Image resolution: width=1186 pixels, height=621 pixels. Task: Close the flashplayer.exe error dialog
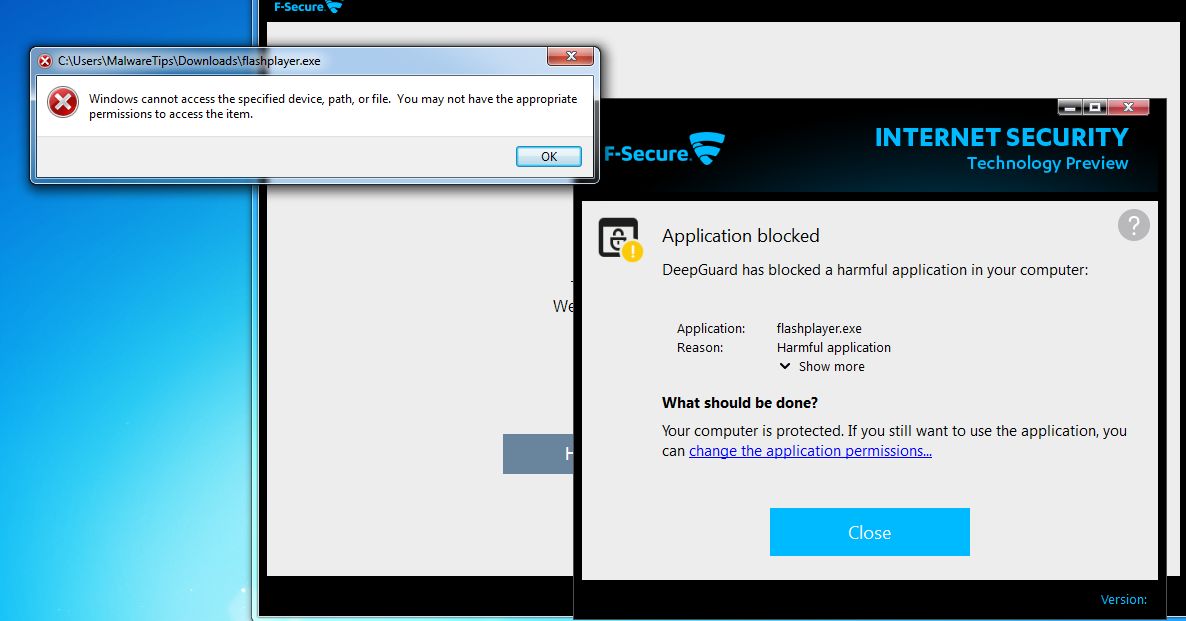click(570, 56)
